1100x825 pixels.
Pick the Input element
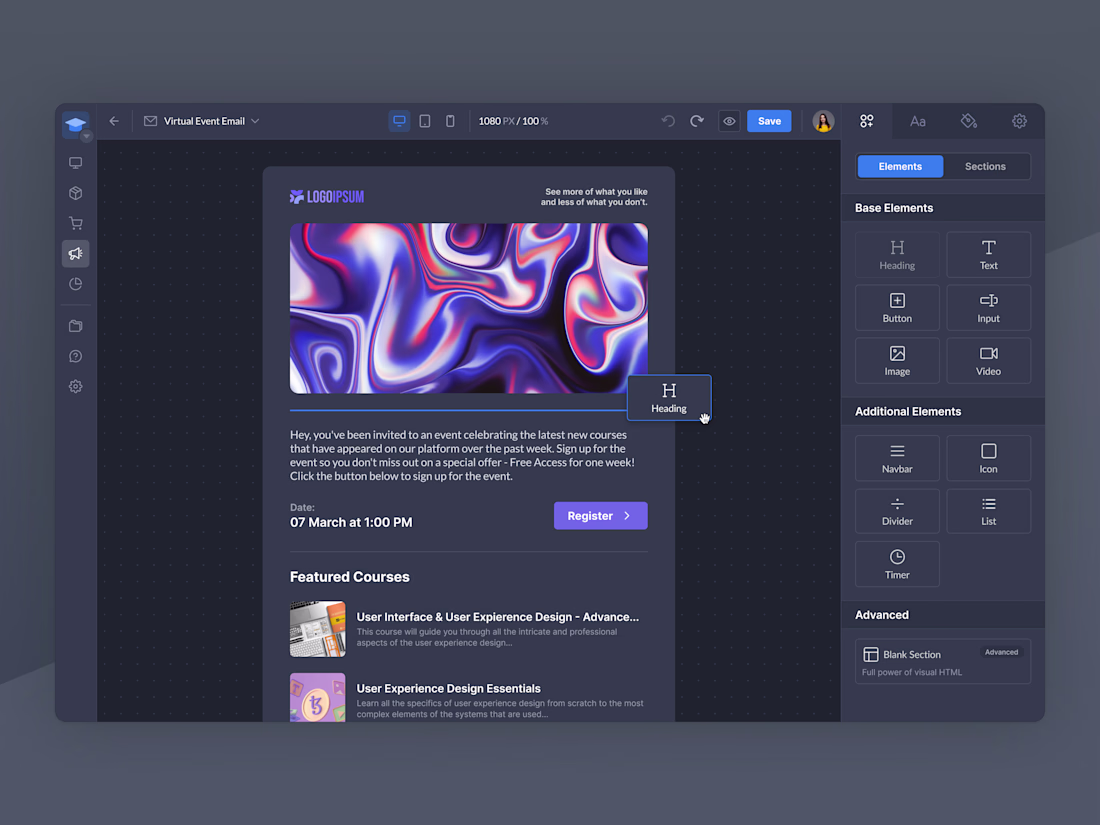(x=988, y=307)
